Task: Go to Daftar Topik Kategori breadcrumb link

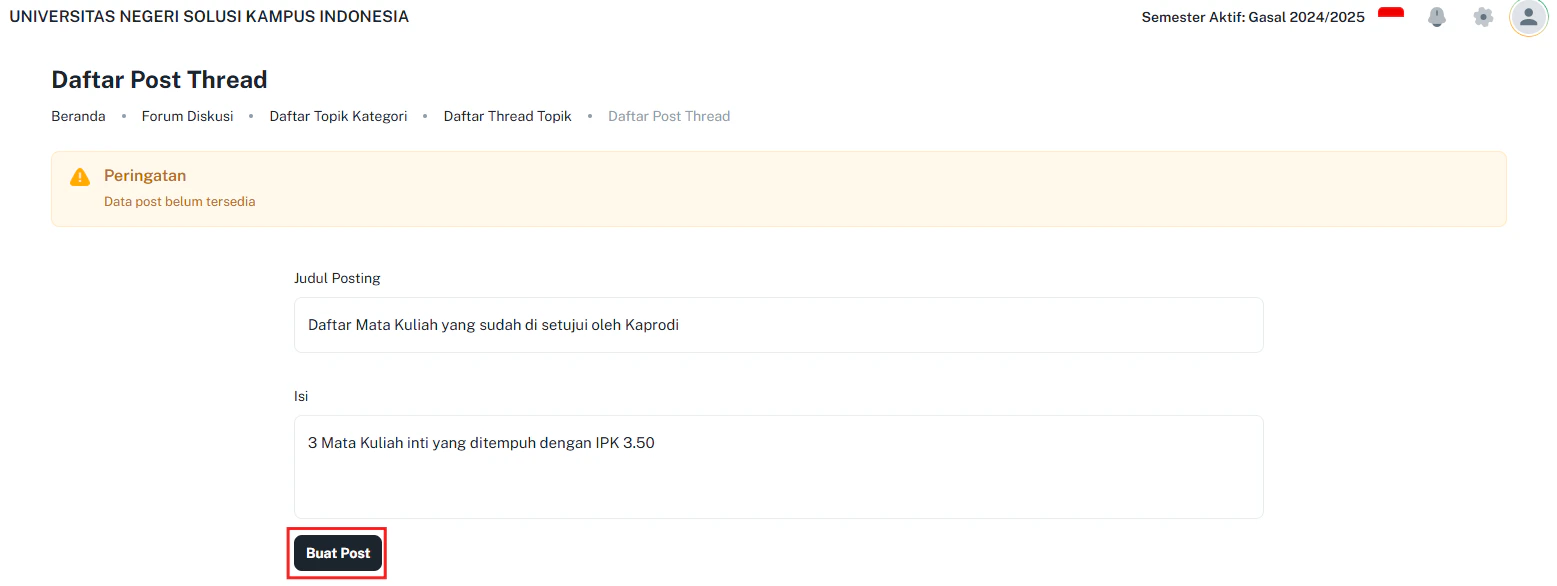Action: click(x=338, y=115)
